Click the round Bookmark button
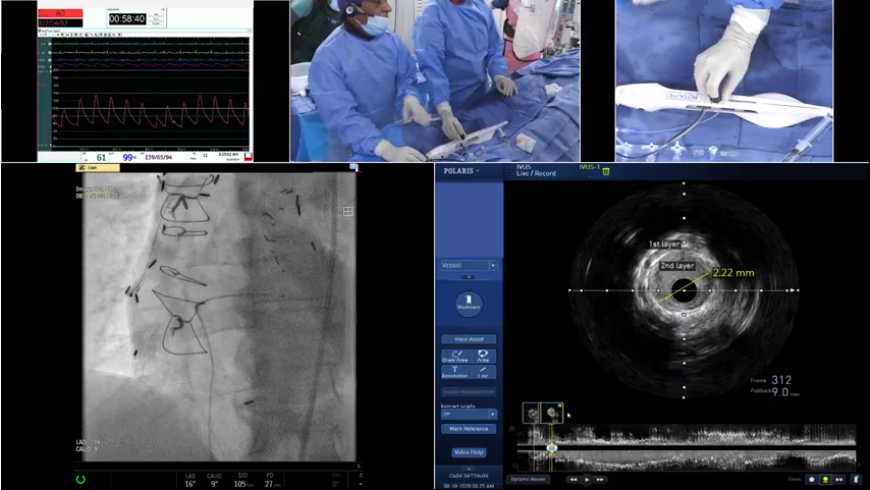The width and height of the screenshot is (870, 490). point(469,304)
